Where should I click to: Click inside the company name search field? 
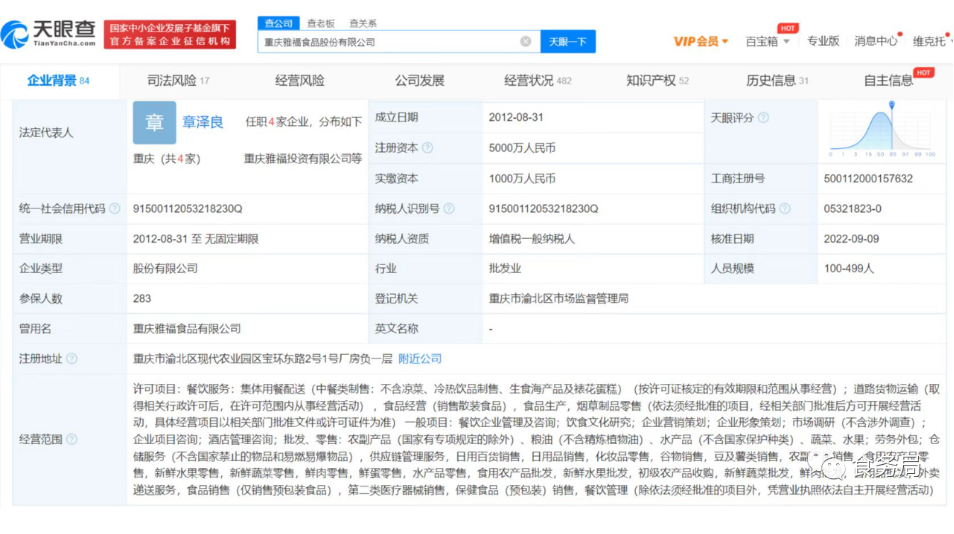tap(390, 42)
